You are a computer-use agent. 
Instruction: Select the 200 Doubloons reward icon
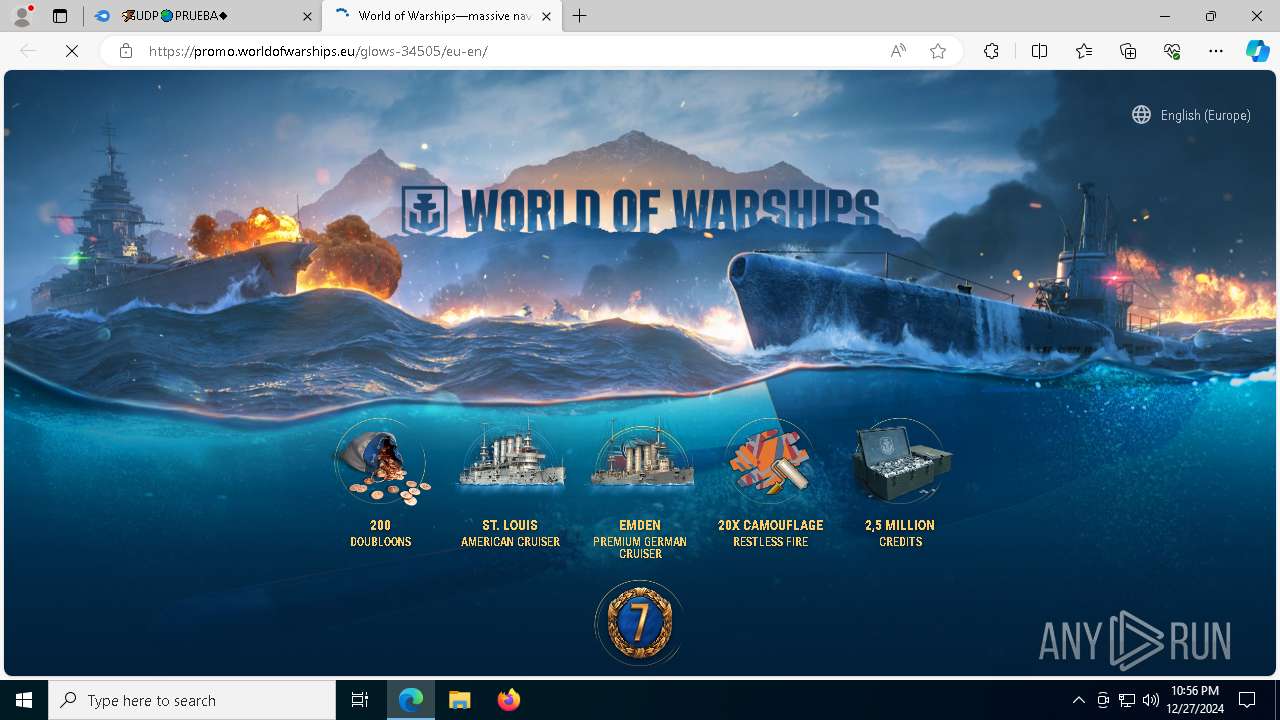pyautogui.click(x=381, y=463)
